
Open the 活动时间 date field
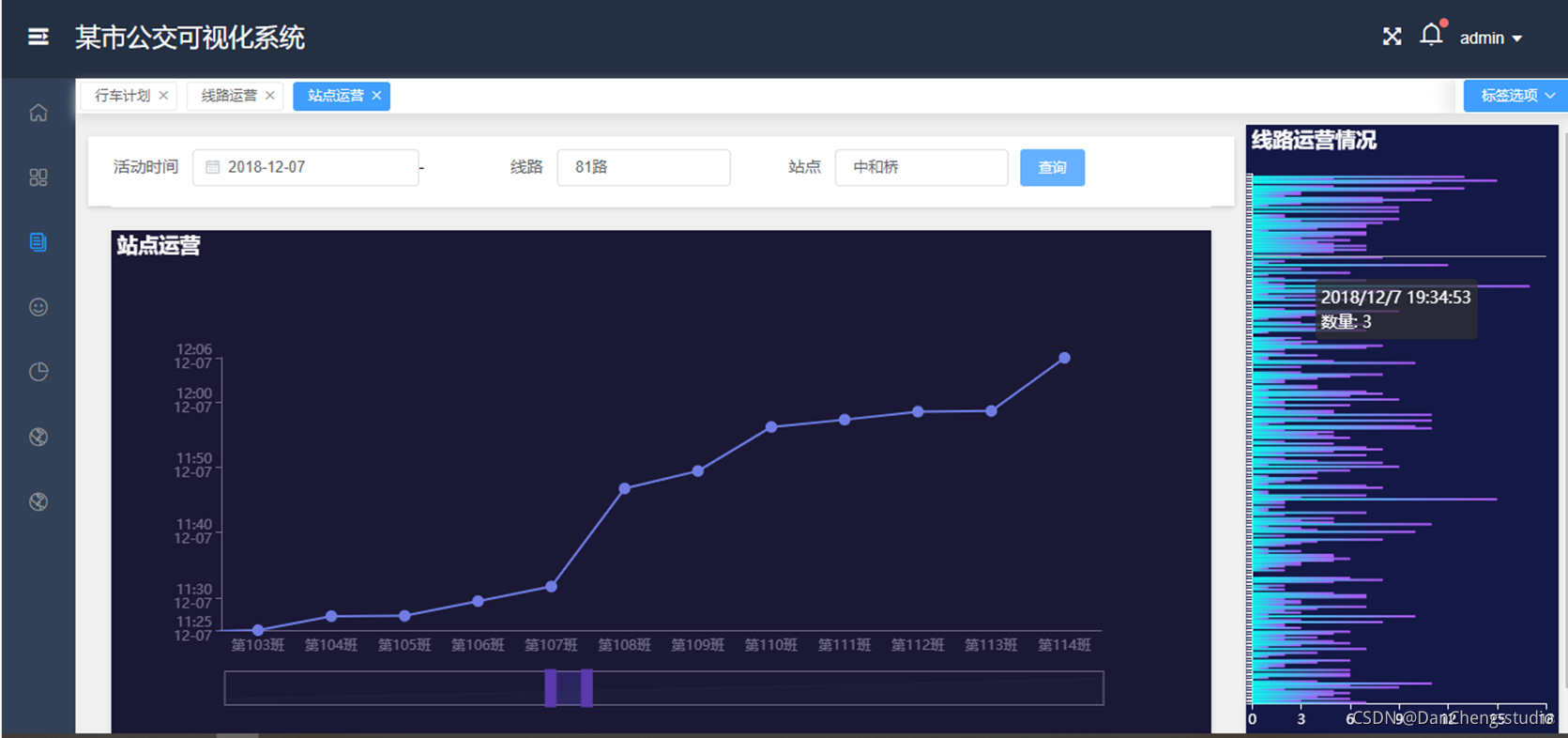click(x=306, y=167)
